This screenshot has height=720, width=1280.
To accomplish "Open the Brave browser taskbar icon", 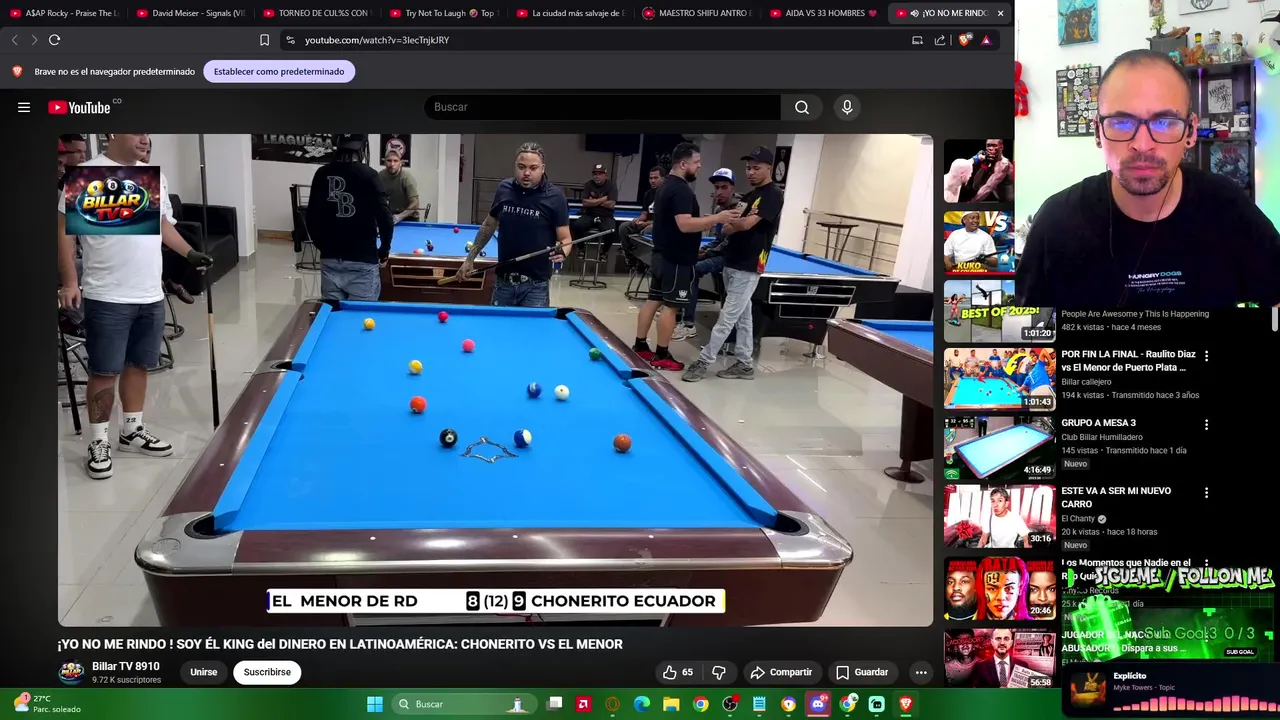I will [x=906, y=704].
